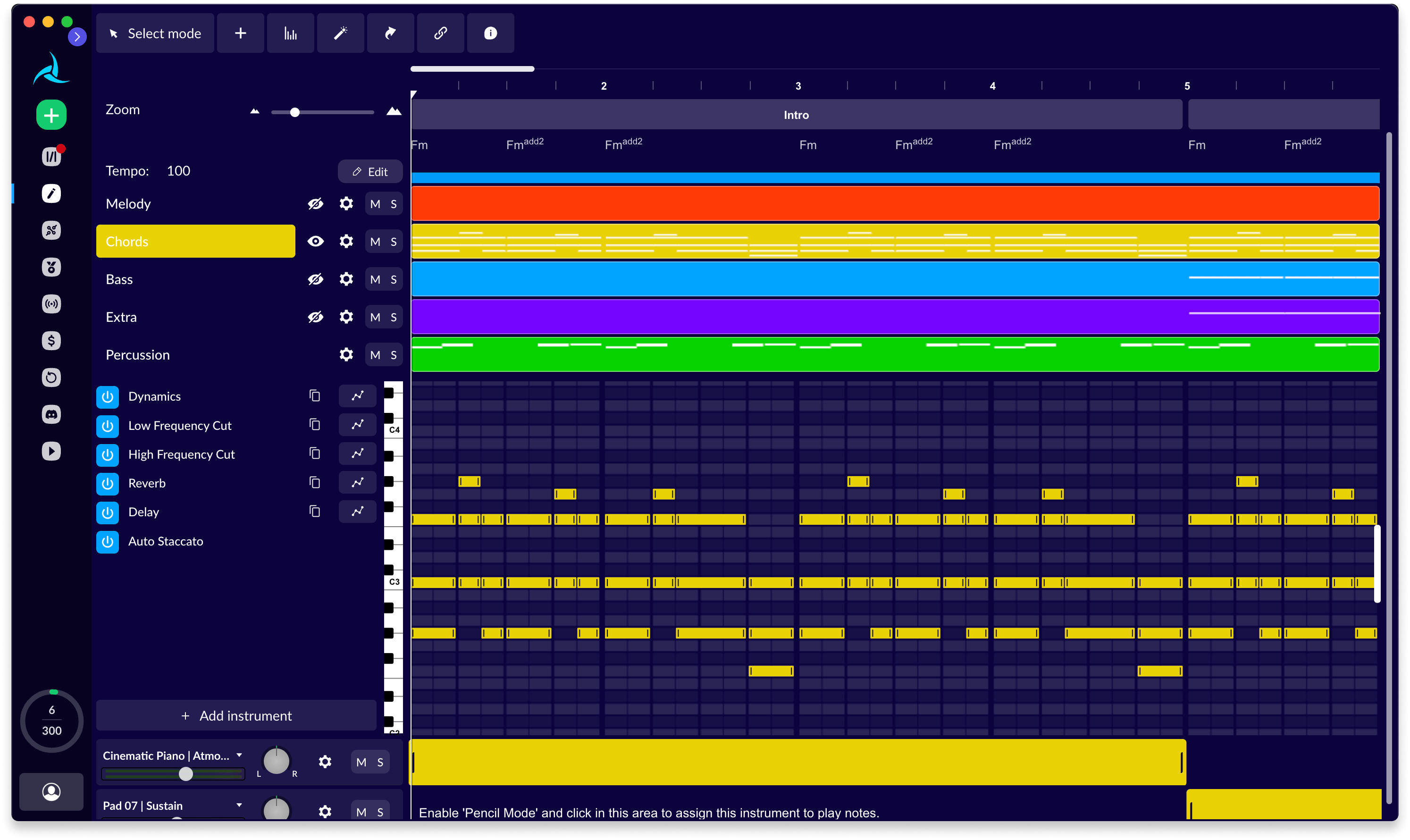Toggle the Auto Staccato power button
This screenshot has width=1410, height=840.
108,542
